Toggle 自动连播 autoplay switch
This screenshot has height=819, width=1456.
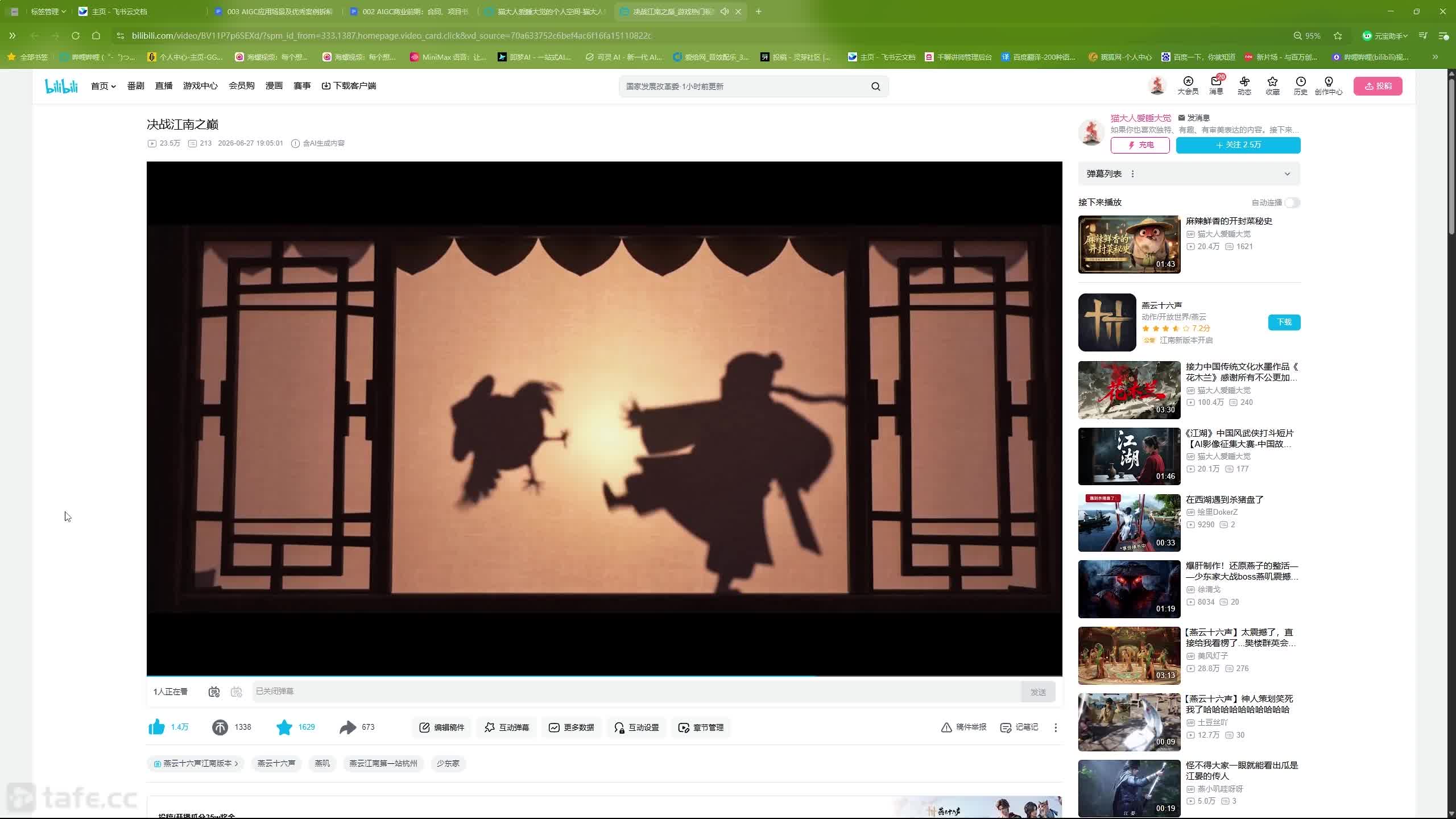click(1292, 202)
